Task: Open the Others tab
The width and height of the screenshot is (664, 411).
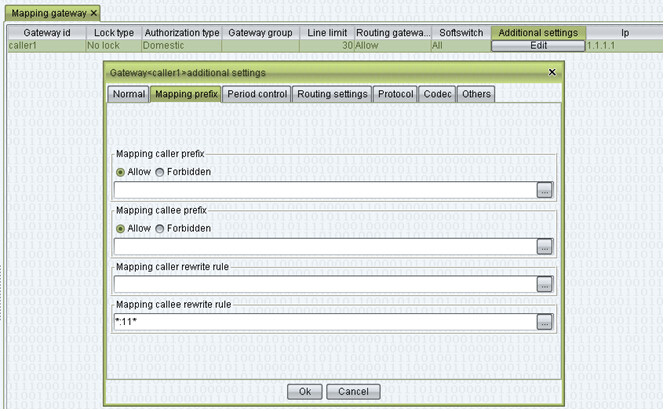Action: click(x=476, y=94)
